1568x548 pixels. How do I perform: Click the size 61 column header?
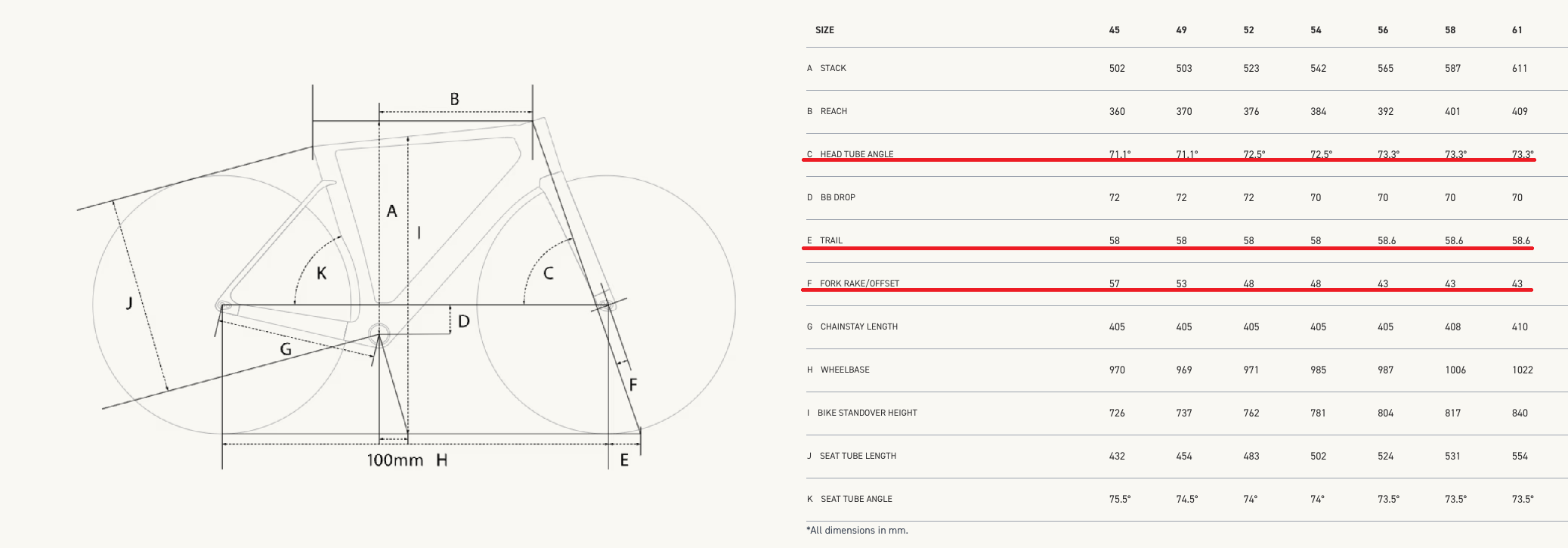tap(1517, 30)
